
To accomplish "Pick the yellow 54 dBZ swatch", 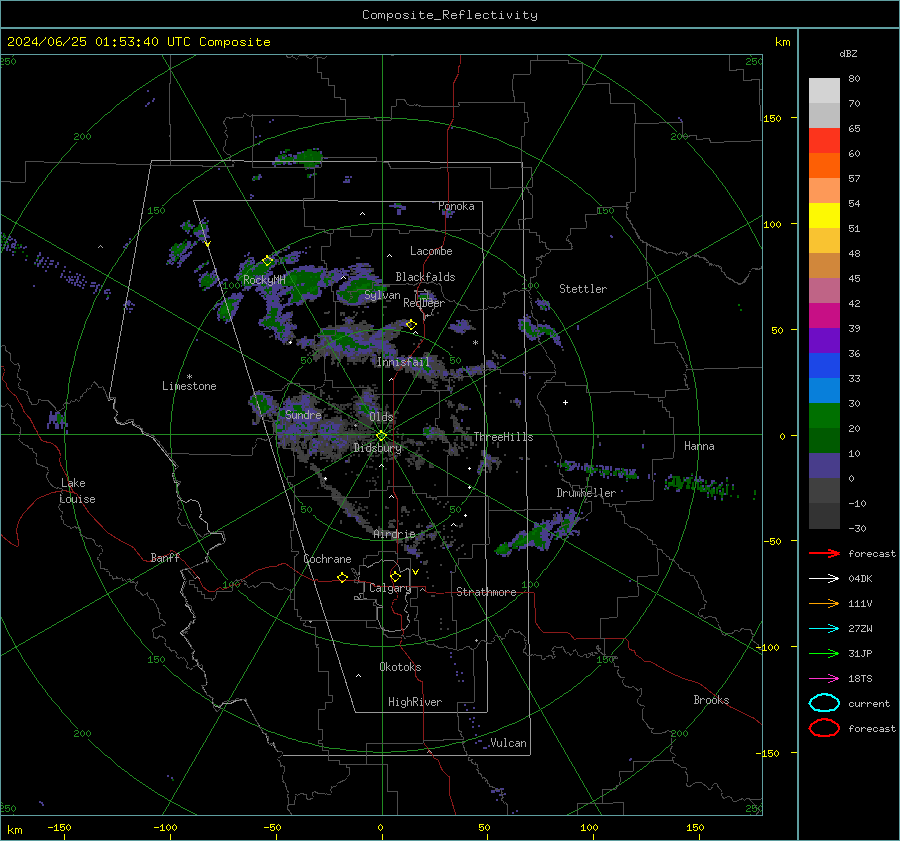I will click(824, 215).
